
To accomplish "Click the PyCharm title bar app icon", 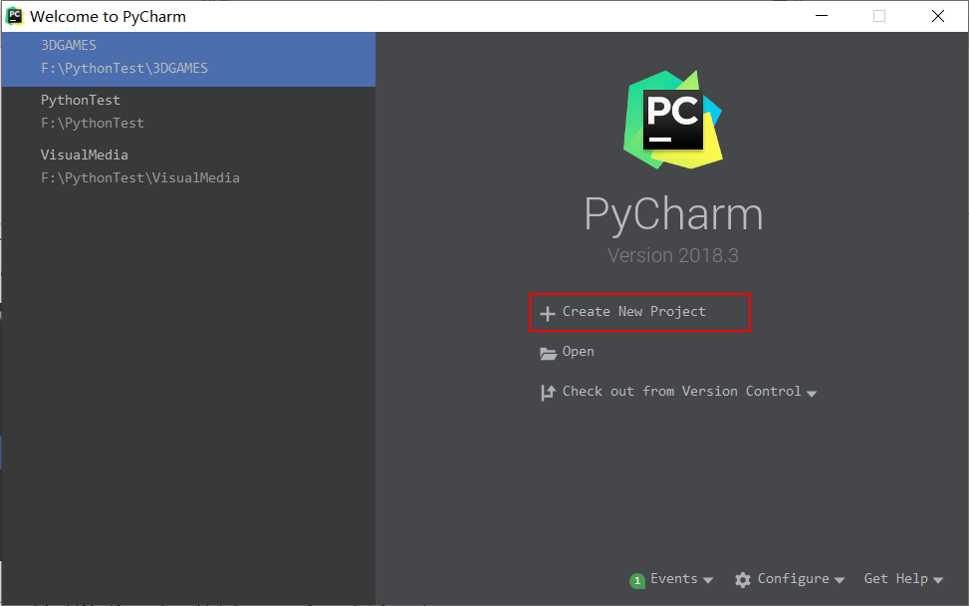I will click(x=14, y=16).
